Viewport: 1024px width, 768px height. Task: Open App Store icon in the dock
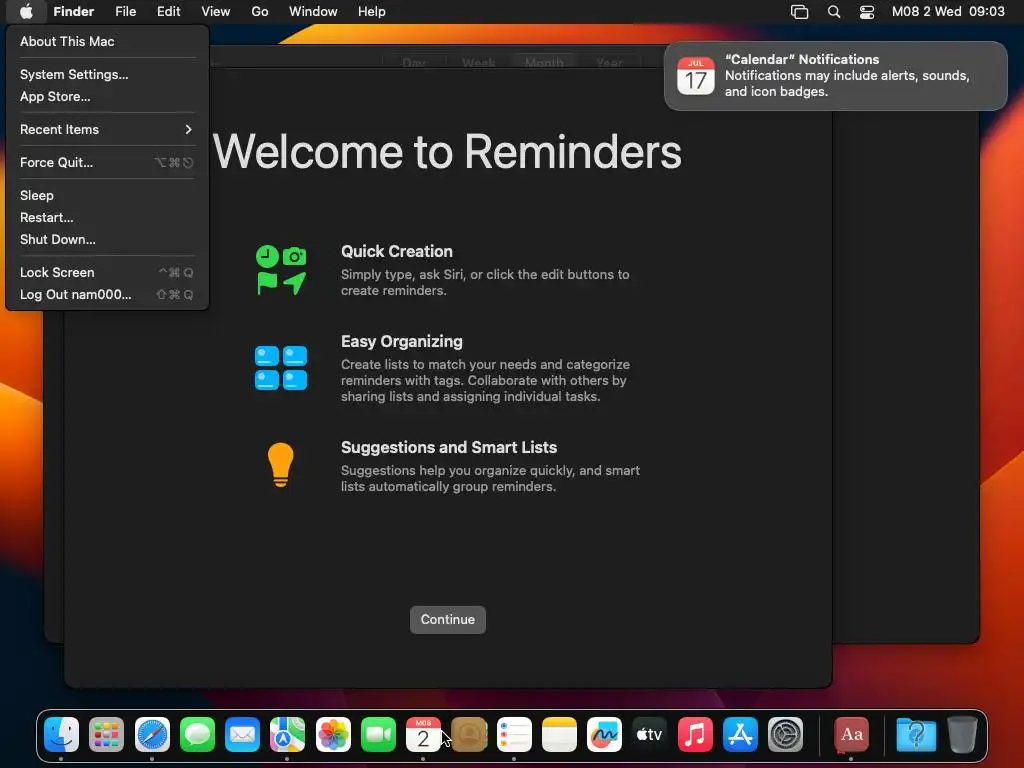(x=740, y=735)
